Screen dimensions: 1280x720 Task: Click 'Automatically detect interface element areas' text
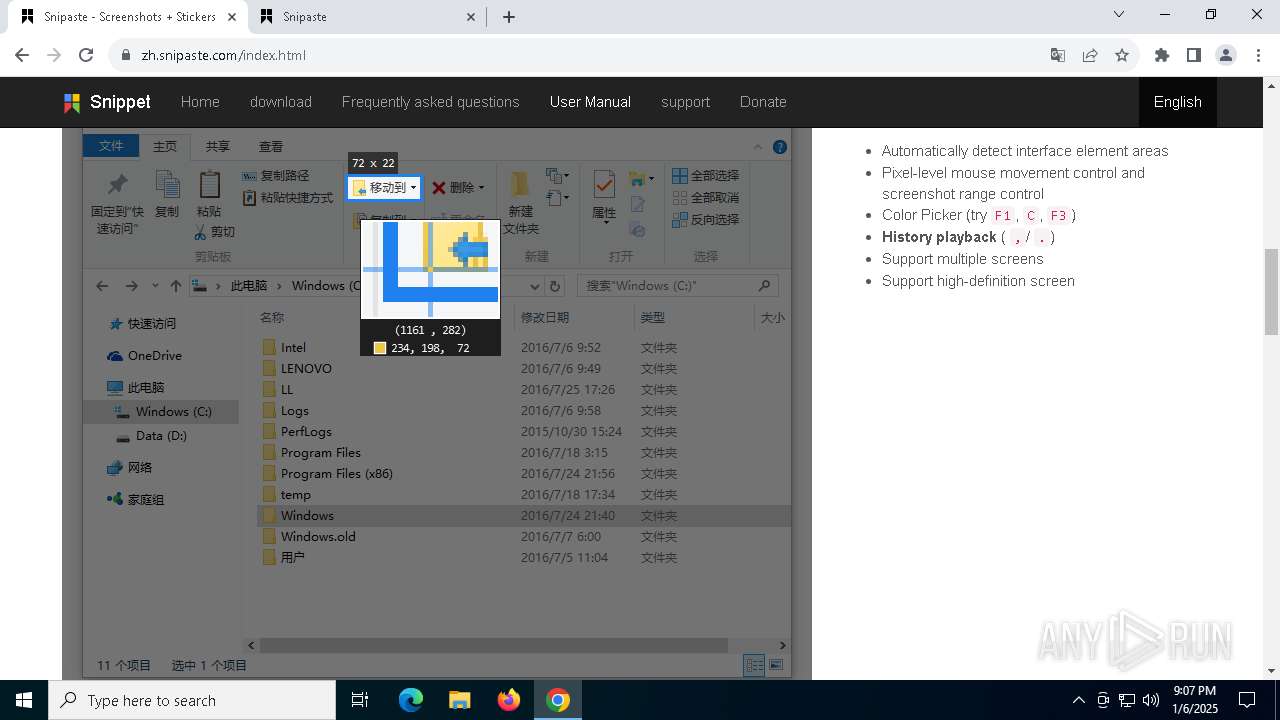click(1025, 151)
